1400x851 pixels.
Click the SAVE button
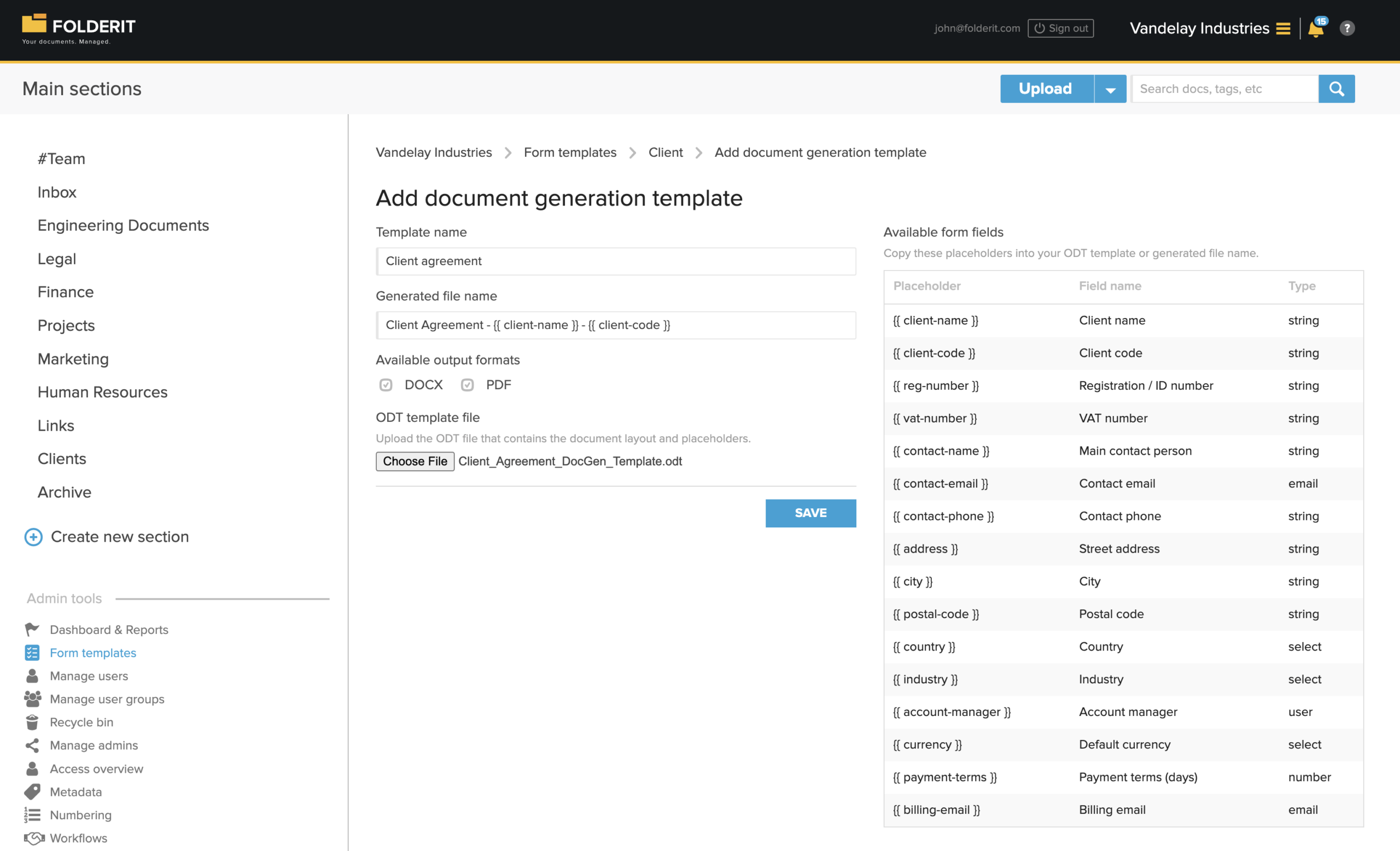pyautogui.click(x=811, y=513)
